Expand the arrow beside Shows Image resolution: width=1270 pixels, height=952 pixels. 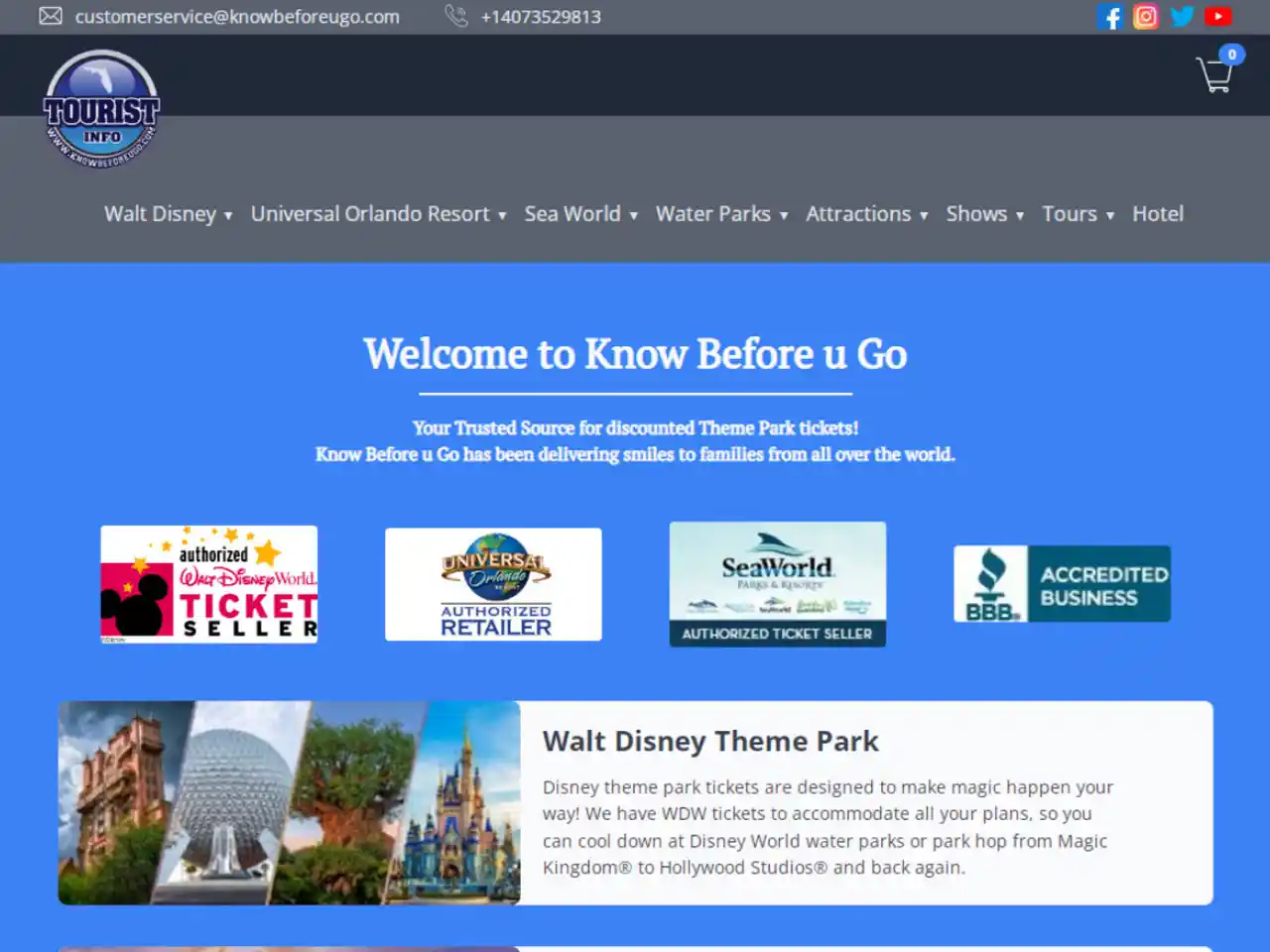click(x=1020, y=216)
